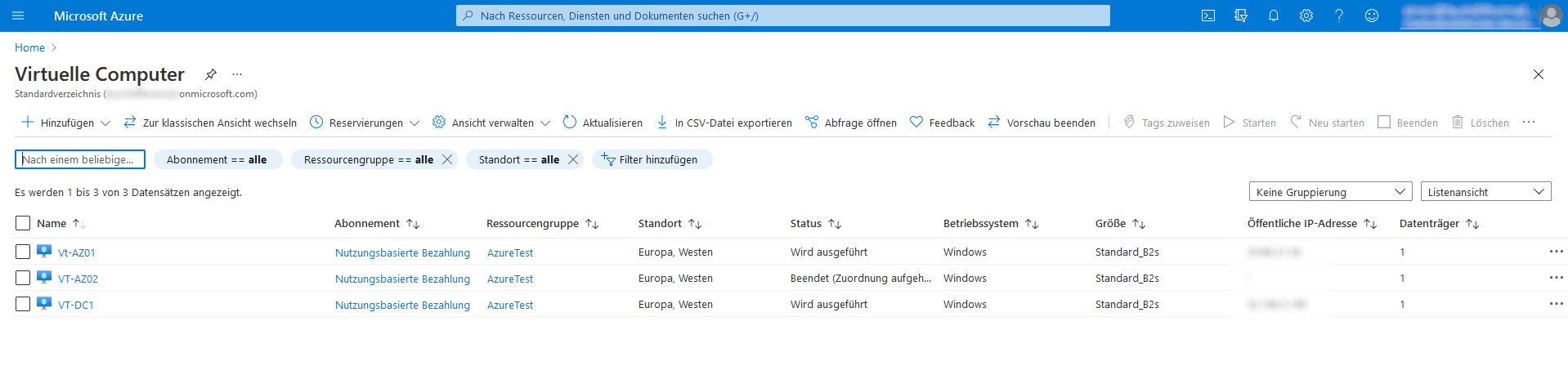Show notifications bell

(1274, 16)
